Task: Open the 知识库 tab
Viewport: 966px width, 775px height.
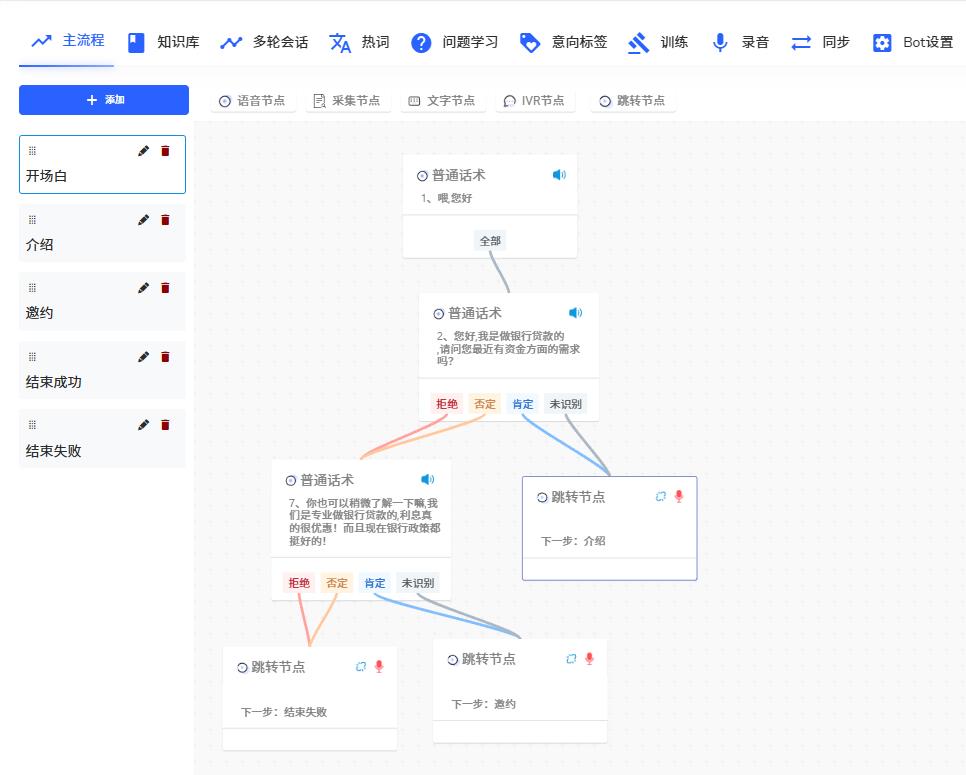Action: tap(164, 42)
